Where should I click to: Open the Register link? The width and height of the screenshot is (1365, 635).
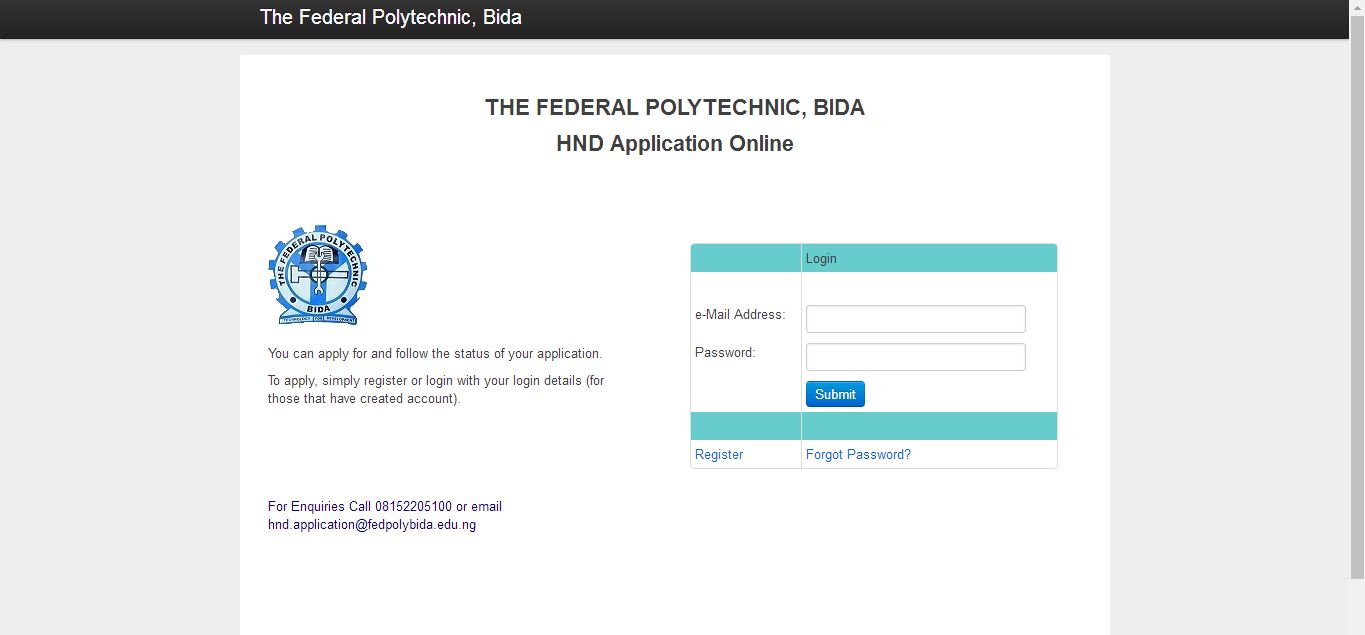[719, 455]
